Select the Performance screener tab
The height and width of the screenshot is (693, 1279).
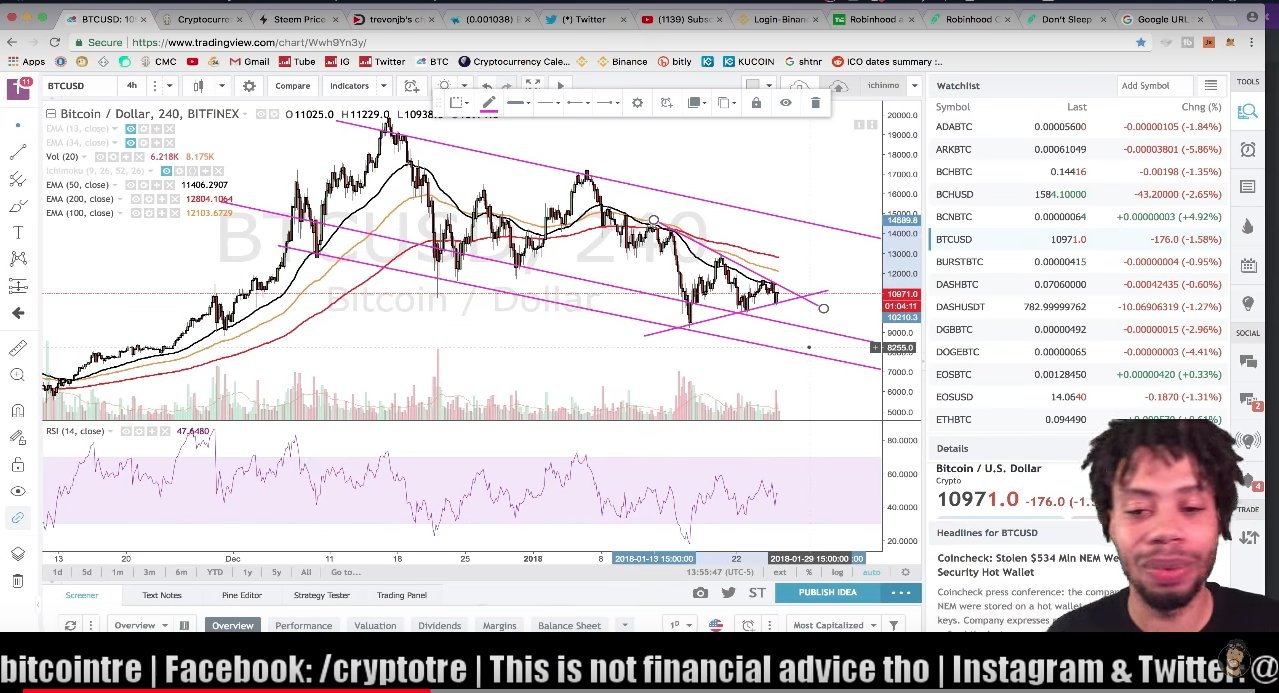[303, 626]
